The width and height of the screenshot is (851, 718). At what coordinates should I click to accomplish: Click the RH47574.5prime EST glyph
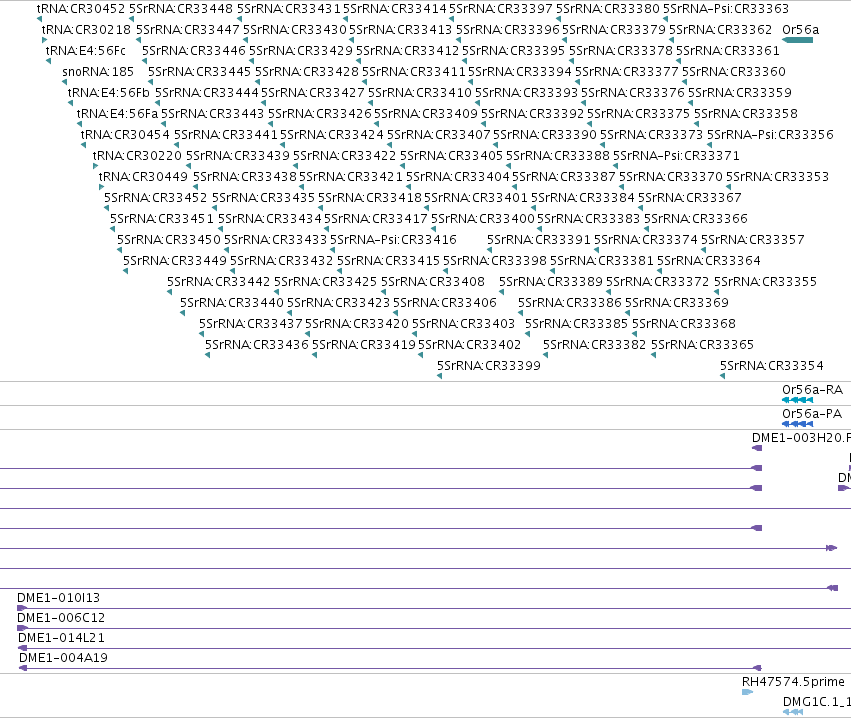click(747, 692)
